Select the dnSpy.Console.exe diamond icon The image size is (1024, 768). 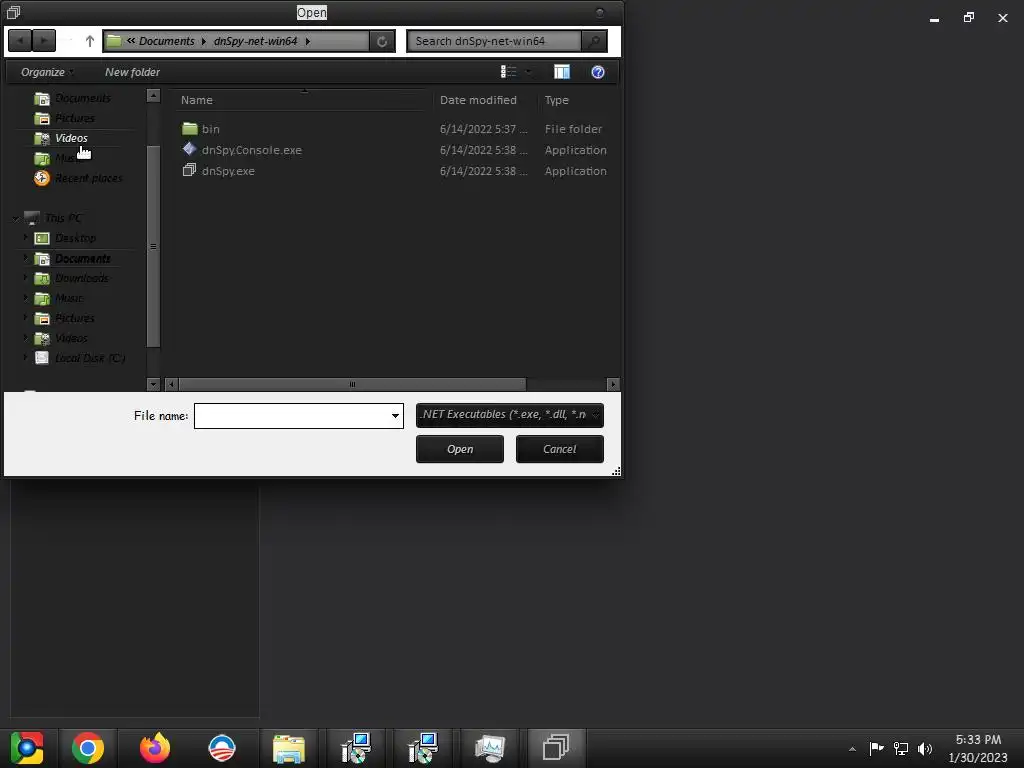click(x=189, y=149)
